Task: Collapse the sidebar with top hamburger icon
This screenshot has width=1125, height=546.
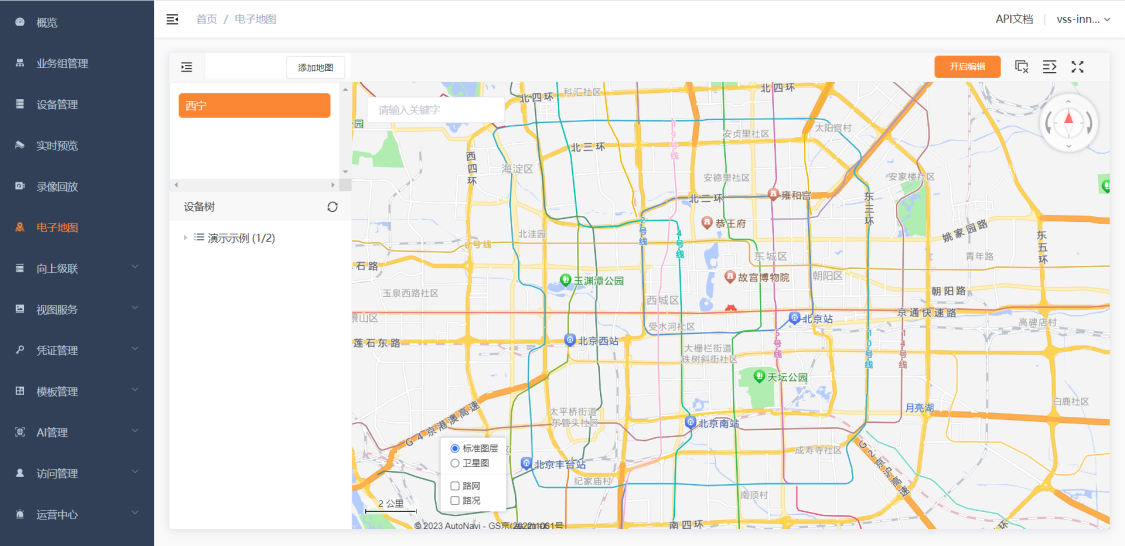Action: pyautogui.click(x=172, y=19)
